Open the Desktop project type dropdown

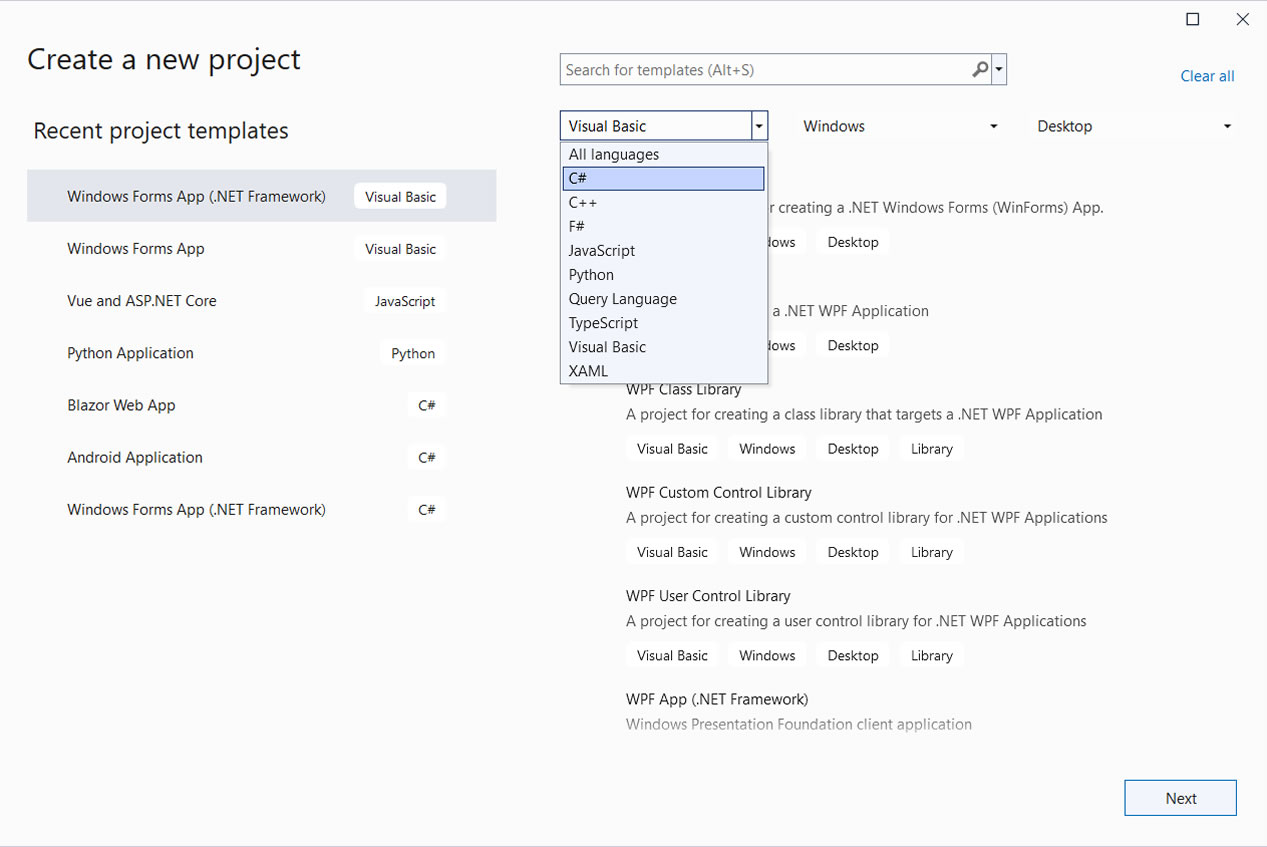[x=1133, y=126]
